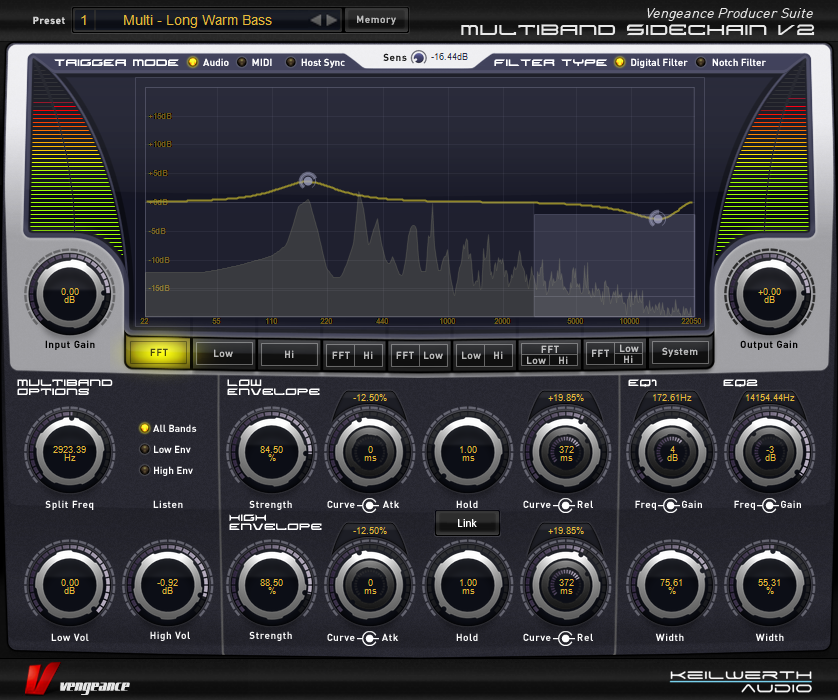Click the Output Gain knob
The image size is (838, 700).
click(769, 295)
